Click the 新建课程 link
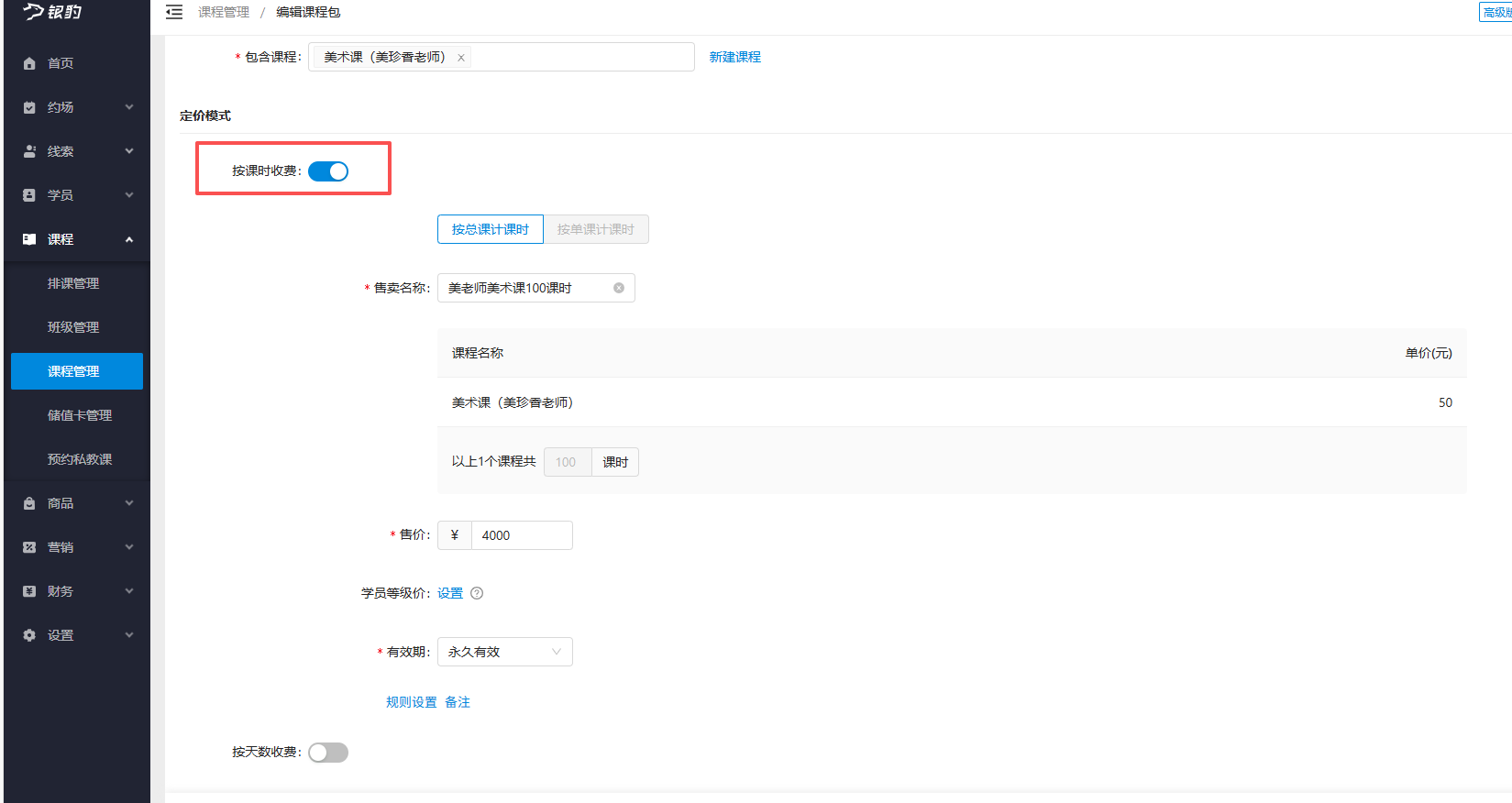This screenshot has width=1512, height=803. (735, 57)
